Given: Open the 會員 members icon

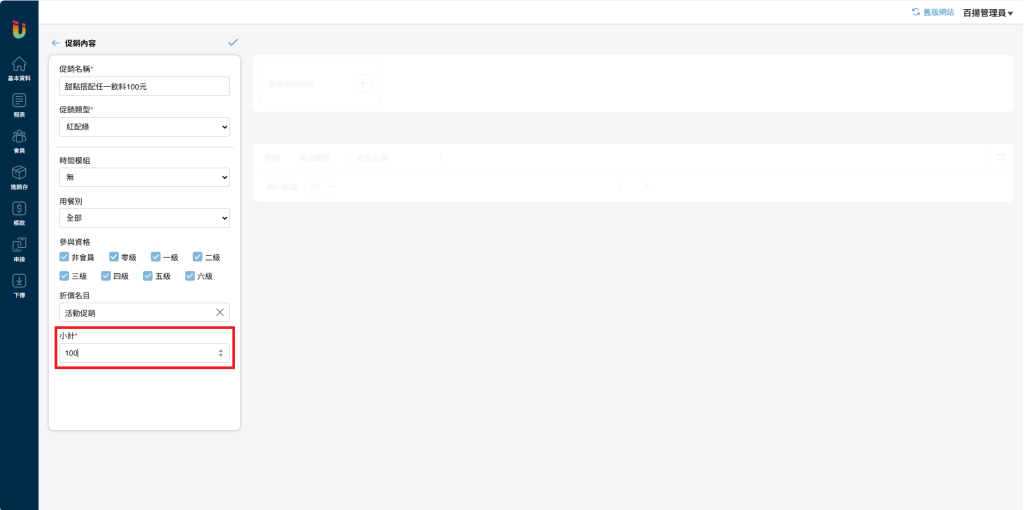Looking at the screenshot, I should point(19,136).
